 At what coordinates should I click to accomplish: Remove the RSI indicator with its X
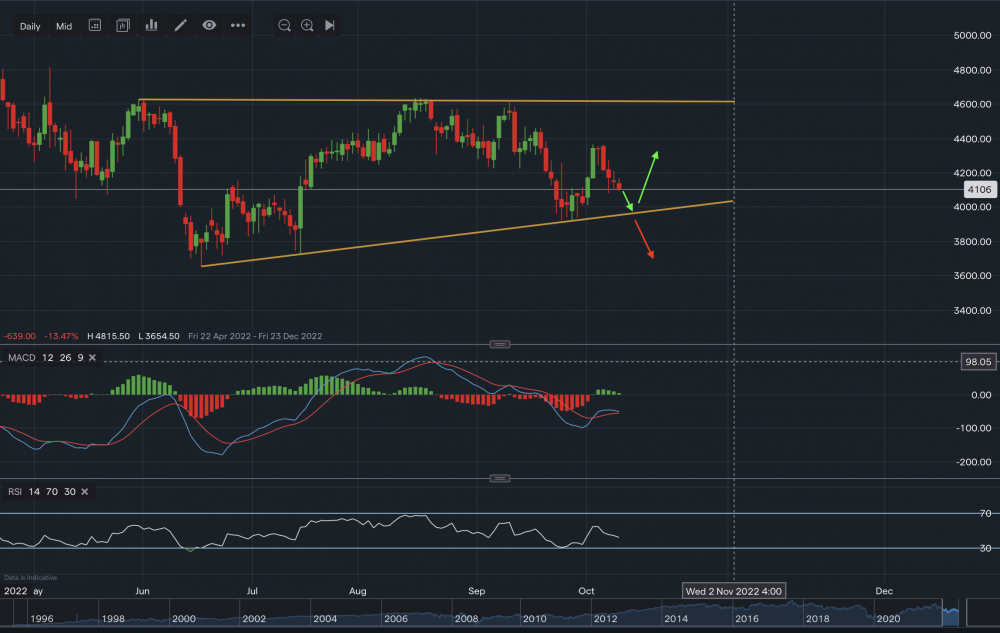pos(84,492)
